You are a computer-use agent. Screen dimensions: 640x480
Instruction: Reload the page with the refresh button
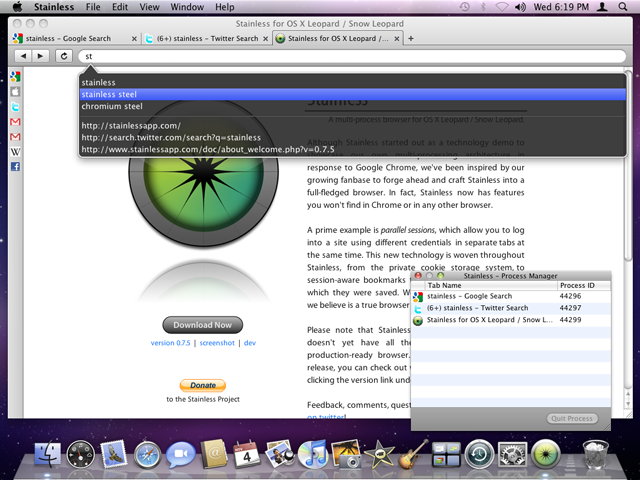(x=64, y=56)
